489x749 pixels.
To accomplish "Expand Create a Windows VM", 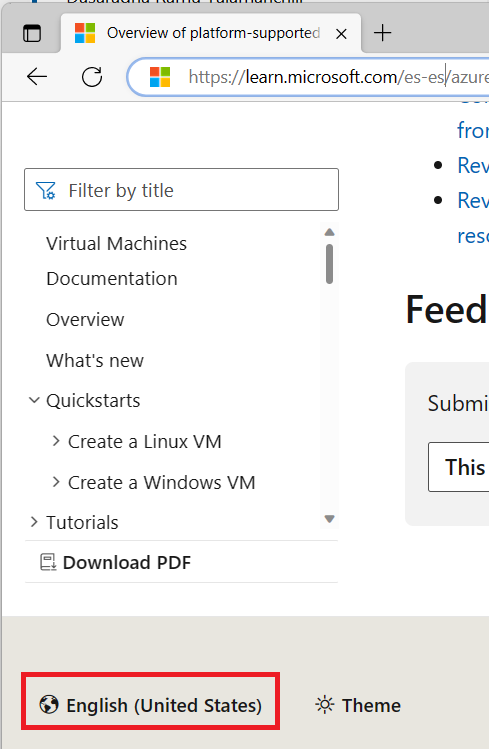I will pyautogui.click(x=56, y=482).
